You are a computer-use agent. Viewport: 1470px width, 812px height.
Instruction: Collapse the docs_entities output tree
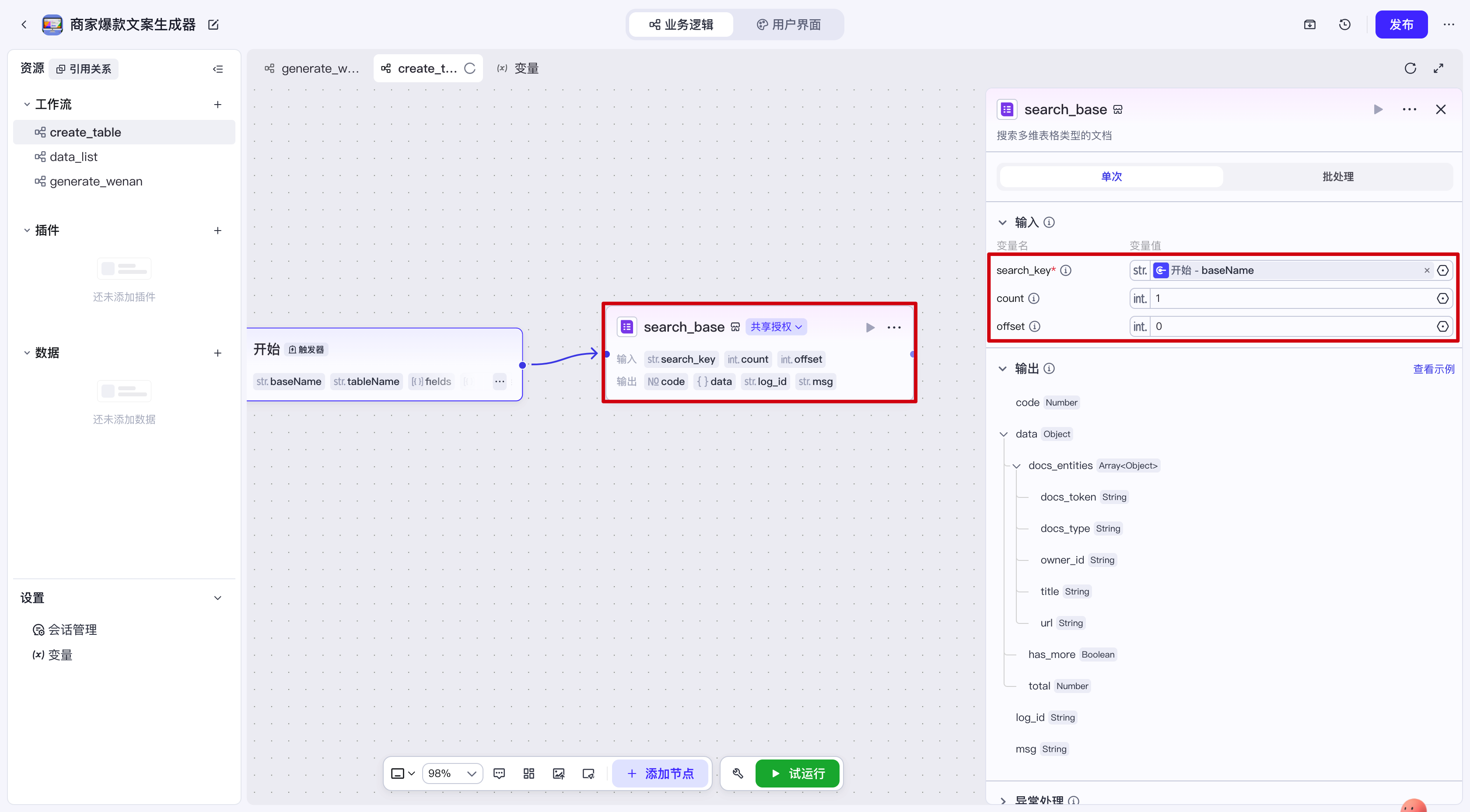pos(1016,465)
